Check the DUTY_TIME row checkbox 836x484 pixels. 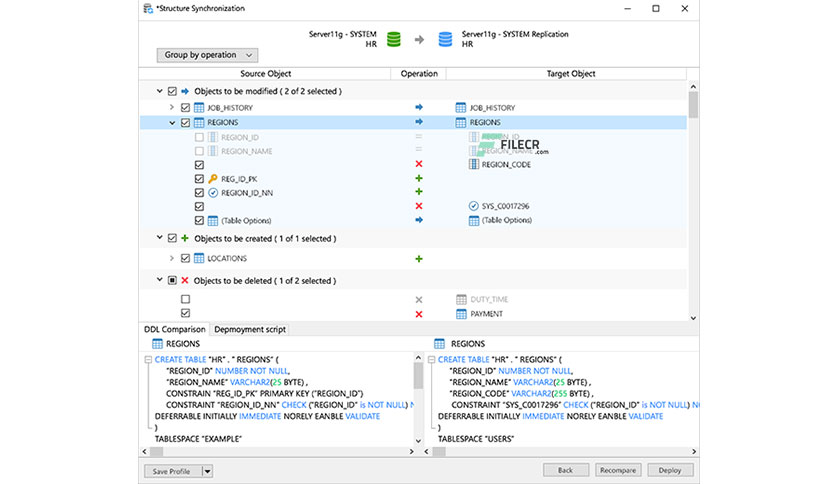click(185, 299)
